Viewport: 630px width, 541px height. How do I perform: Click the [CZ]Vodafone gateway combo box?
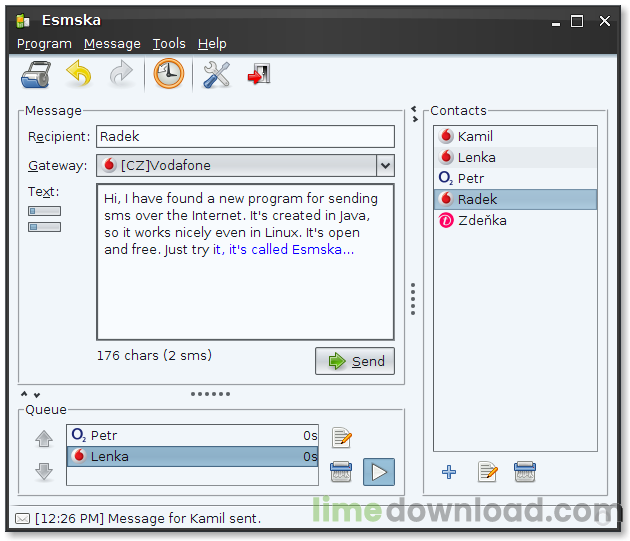coord(245,166)
